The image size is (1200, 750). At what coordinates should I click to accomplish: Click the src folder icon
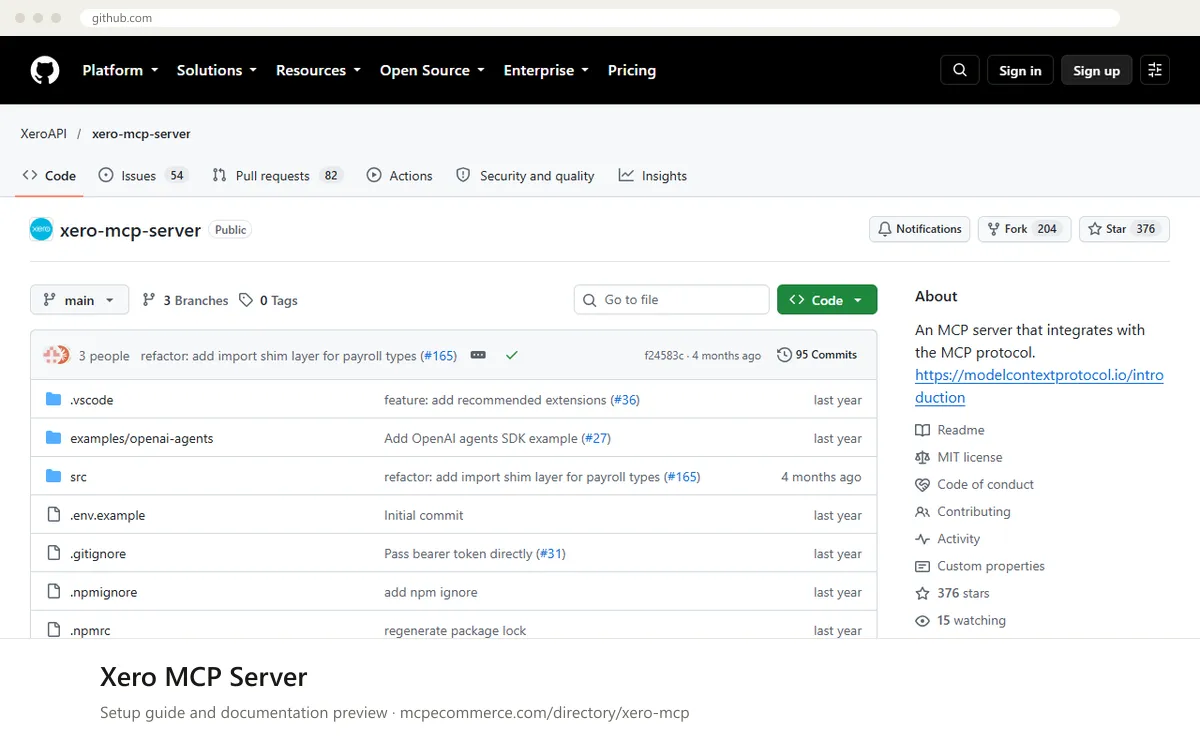pyautogui.click(x=54, y=477)
